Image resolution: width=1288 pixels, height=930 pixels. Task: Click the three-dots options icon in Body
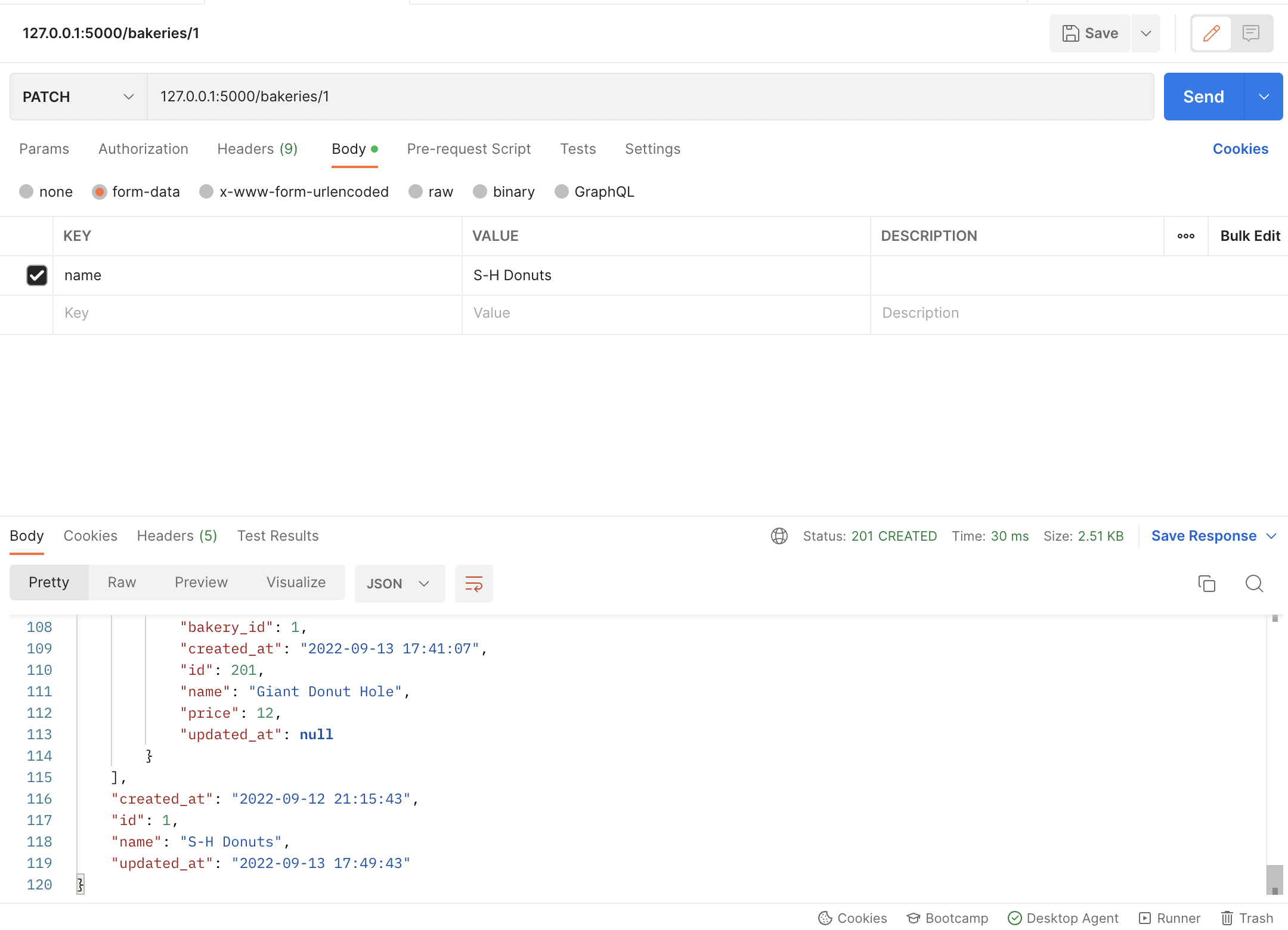[1186, 236]
